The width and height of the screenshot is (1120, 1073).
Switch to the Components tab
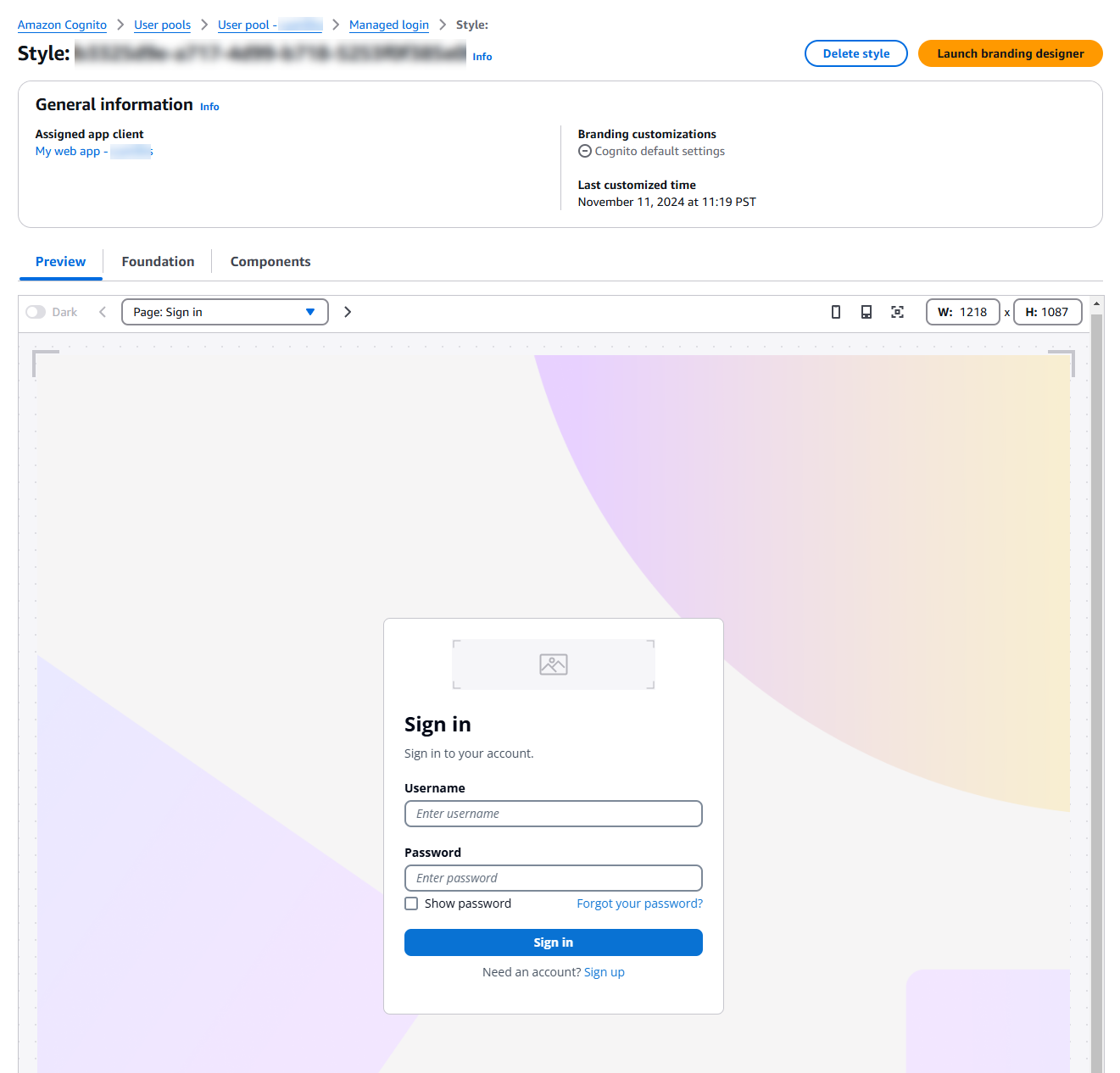(x=270, y=261)
